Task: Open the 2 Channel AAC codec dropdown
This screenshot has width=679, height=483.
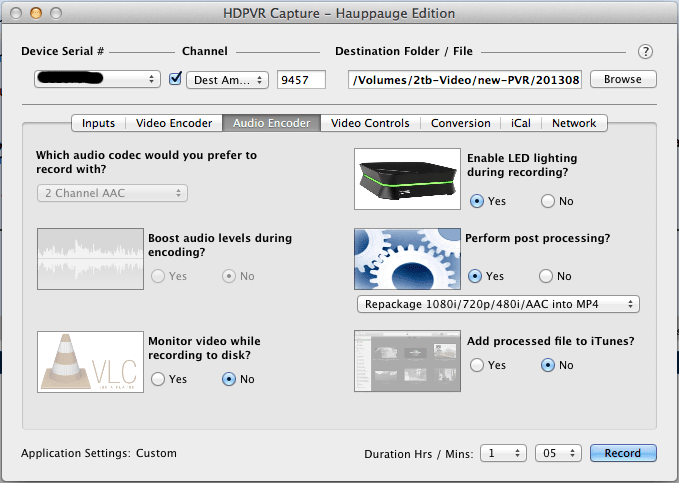Action: click(112, 193)
